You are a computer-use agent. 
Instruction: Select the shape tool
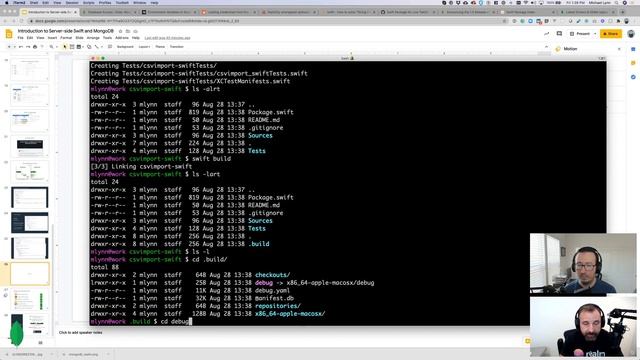pos(89,47)
